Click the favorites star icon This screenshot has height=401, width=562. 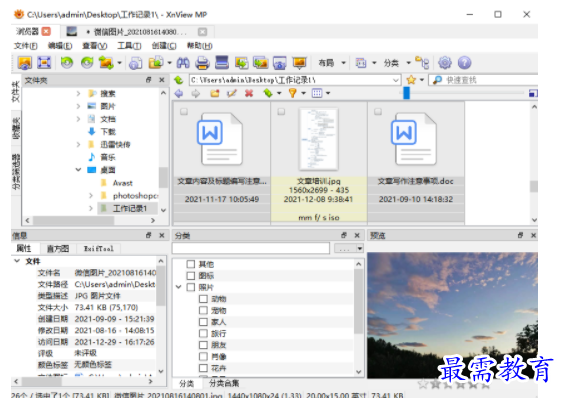coord(411,80)
